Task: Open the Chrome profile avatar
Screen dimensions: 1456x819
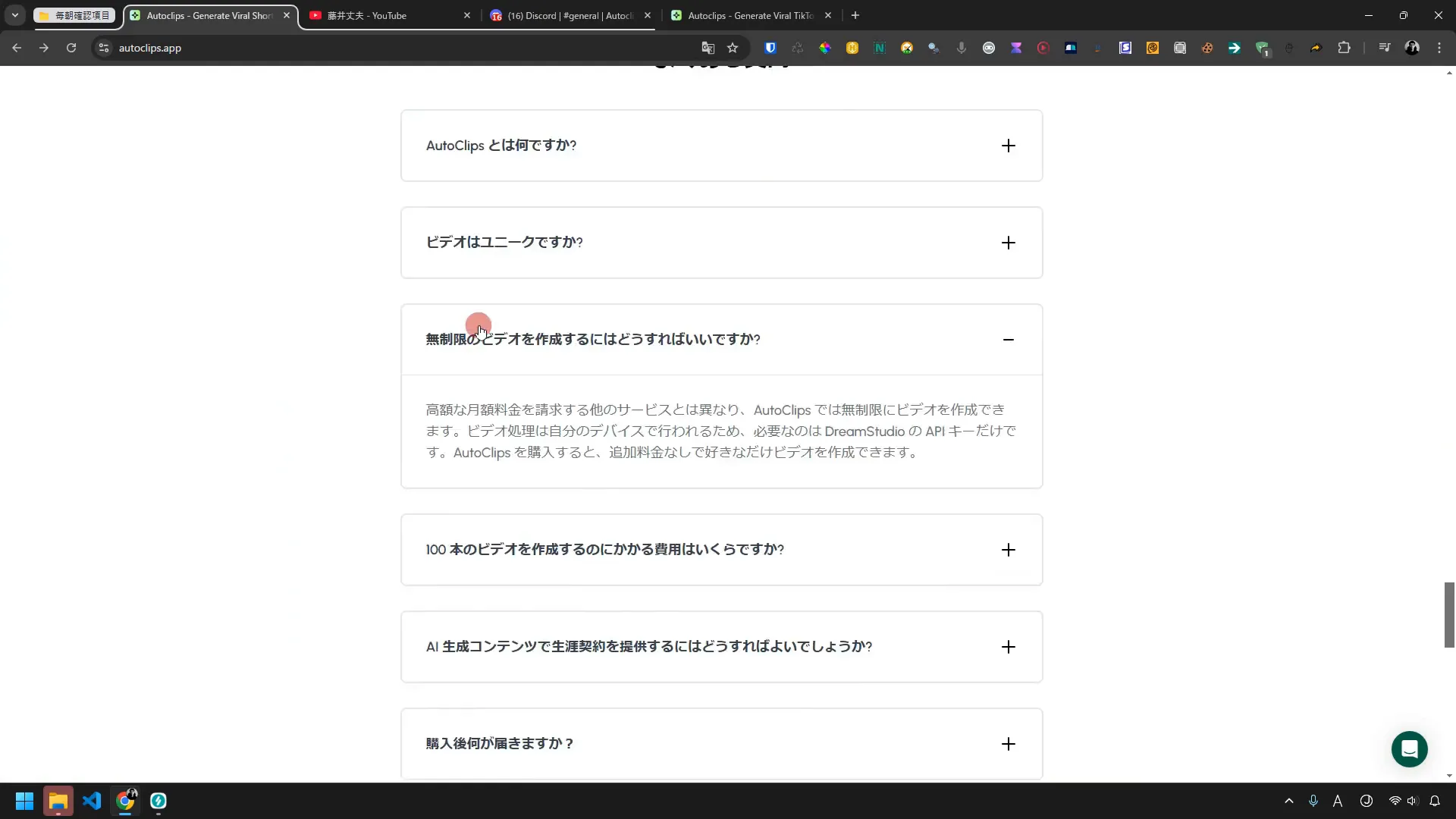Action: [1412, 48]
